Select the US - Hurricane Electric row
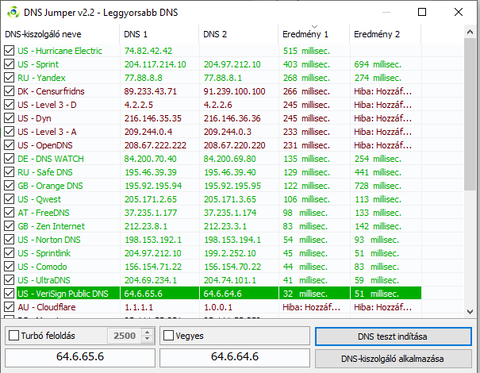Screen dimensions: 480x373 [x=211, y=51]
